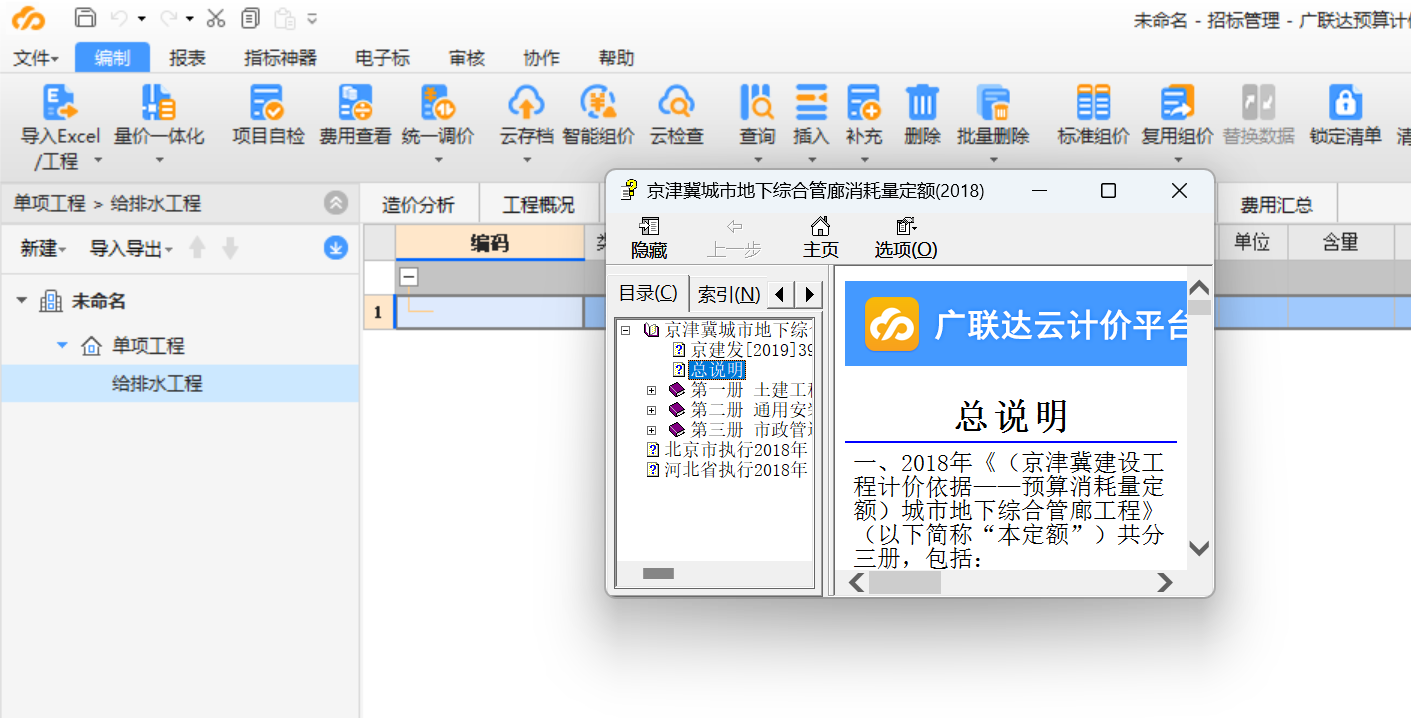This screenshot has height=718, width=1411.
Task: Open 选项(O) in the help window
Action: tap(906, 238)
